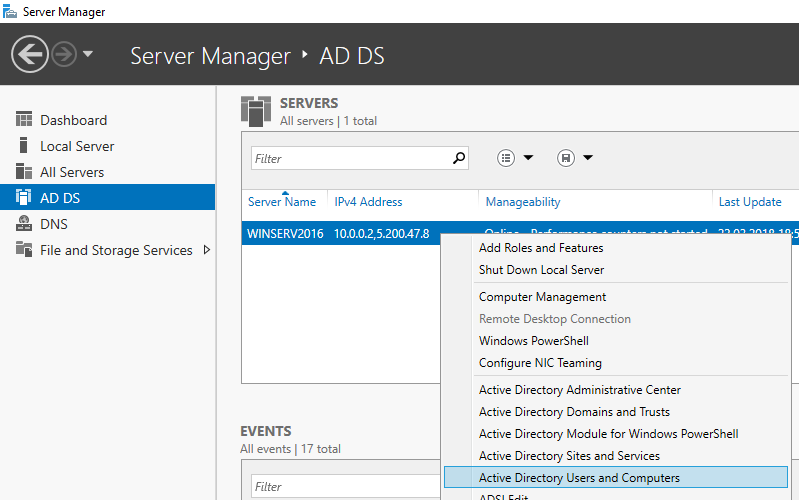Open the list options dropdown arrow
The height and width of the screenshot is (500, 799).
click(x=528, y=157)
